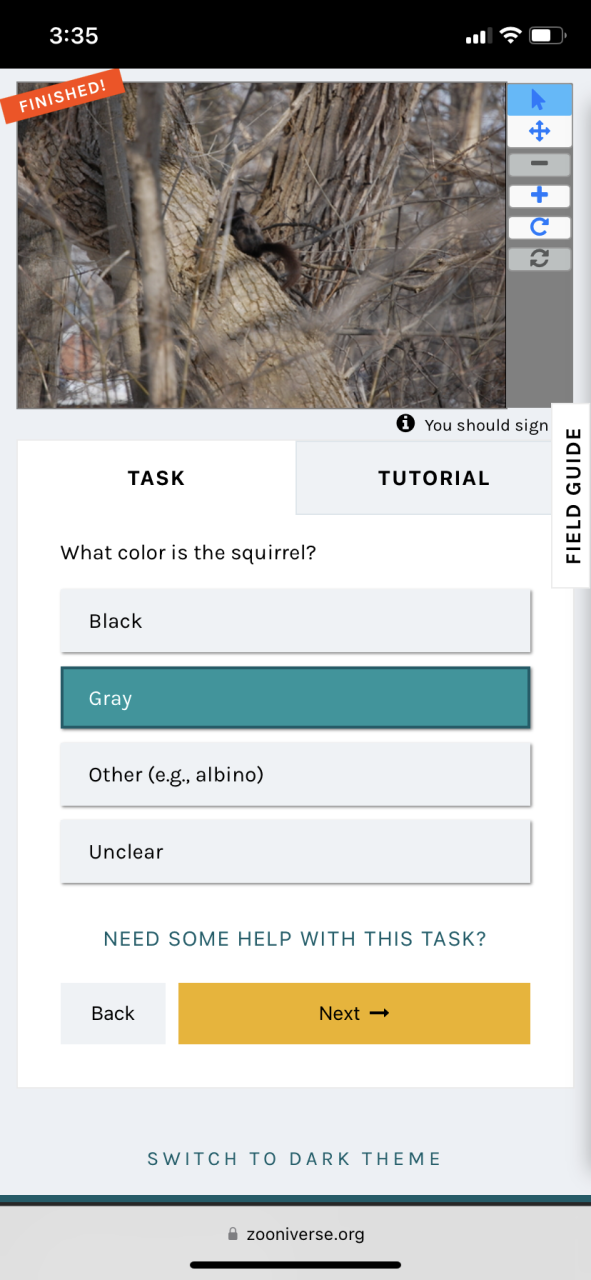Rotate the subject image
Image resolution: width=591 pixels, height=1280 pixels.
point(539,228)
